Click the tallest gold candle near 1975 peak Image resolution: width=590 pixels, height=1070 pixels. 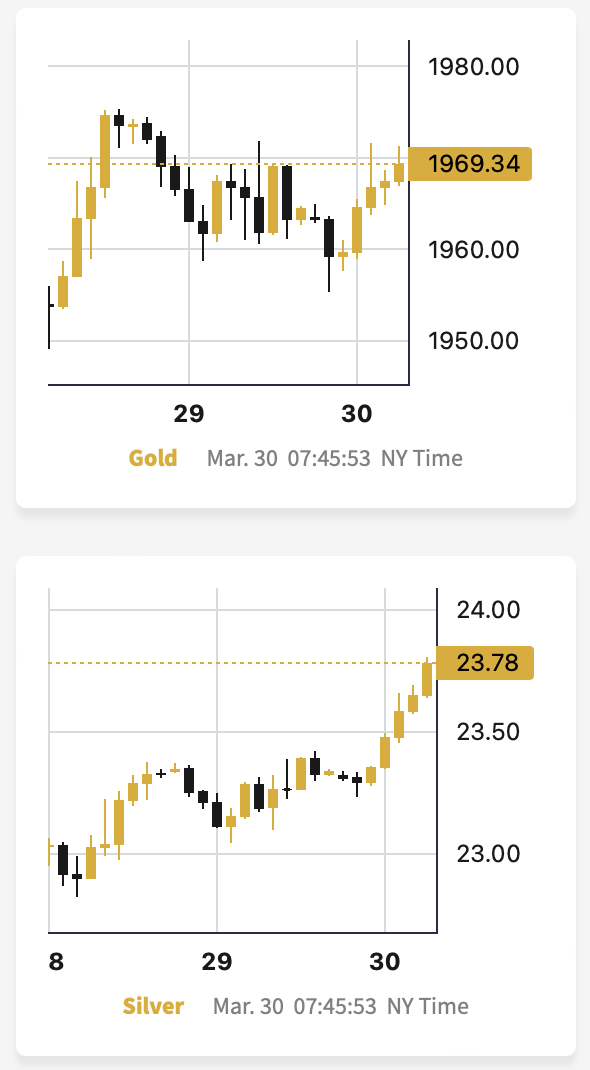(x=105, y=151)
